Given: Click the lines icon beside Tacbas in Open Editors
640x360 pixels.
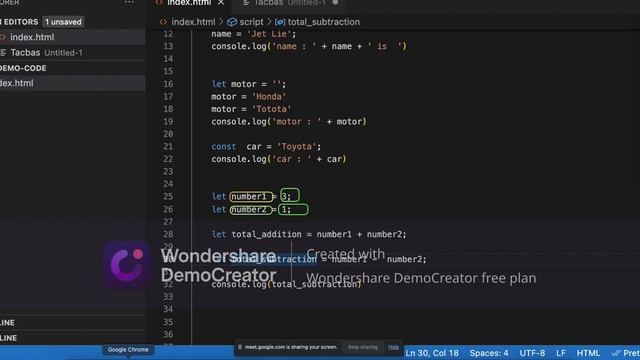Looking at the screenshot, I should 3,53.
